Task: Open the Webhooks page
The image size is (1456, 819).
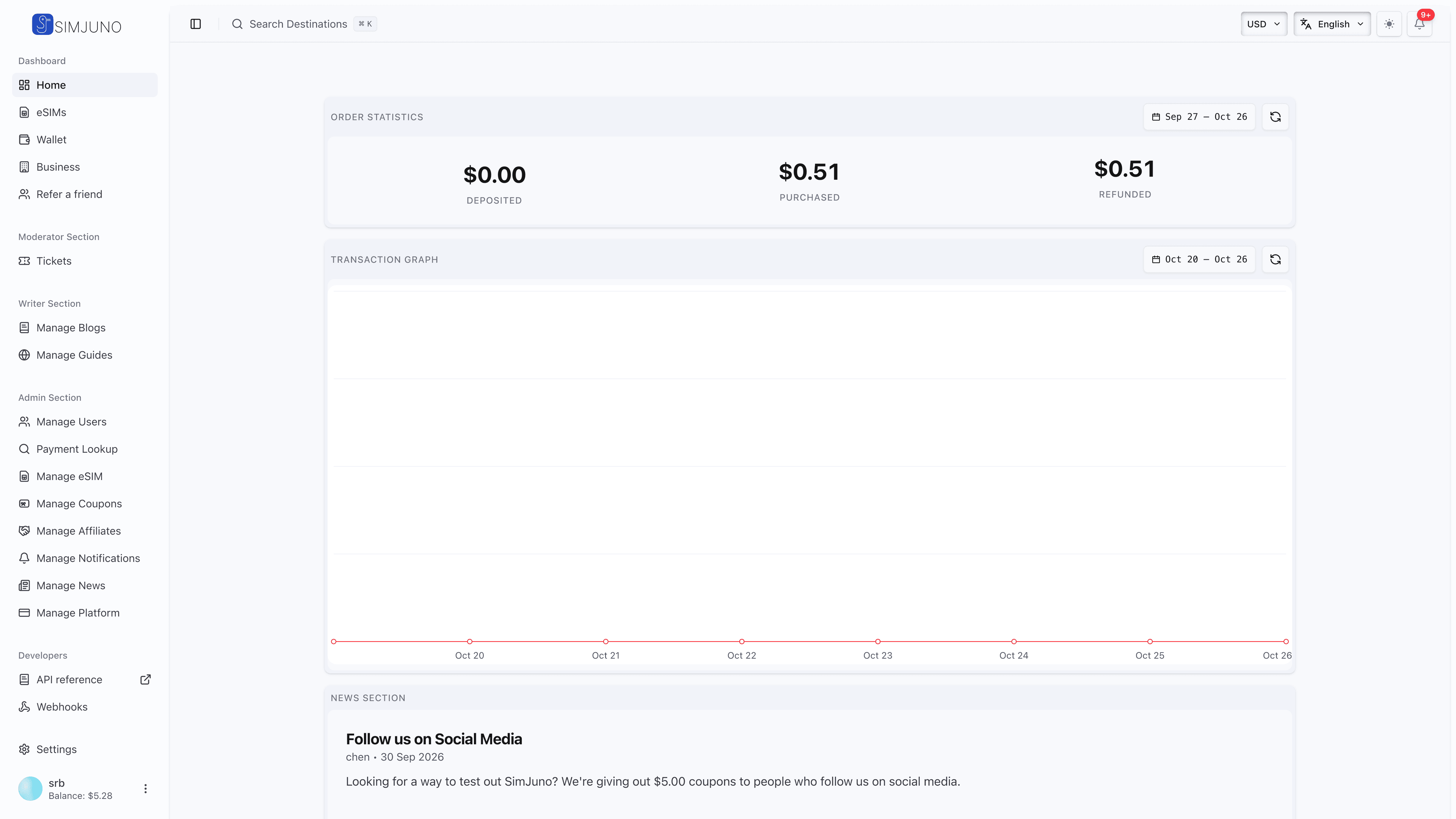Action: point(85,707)
